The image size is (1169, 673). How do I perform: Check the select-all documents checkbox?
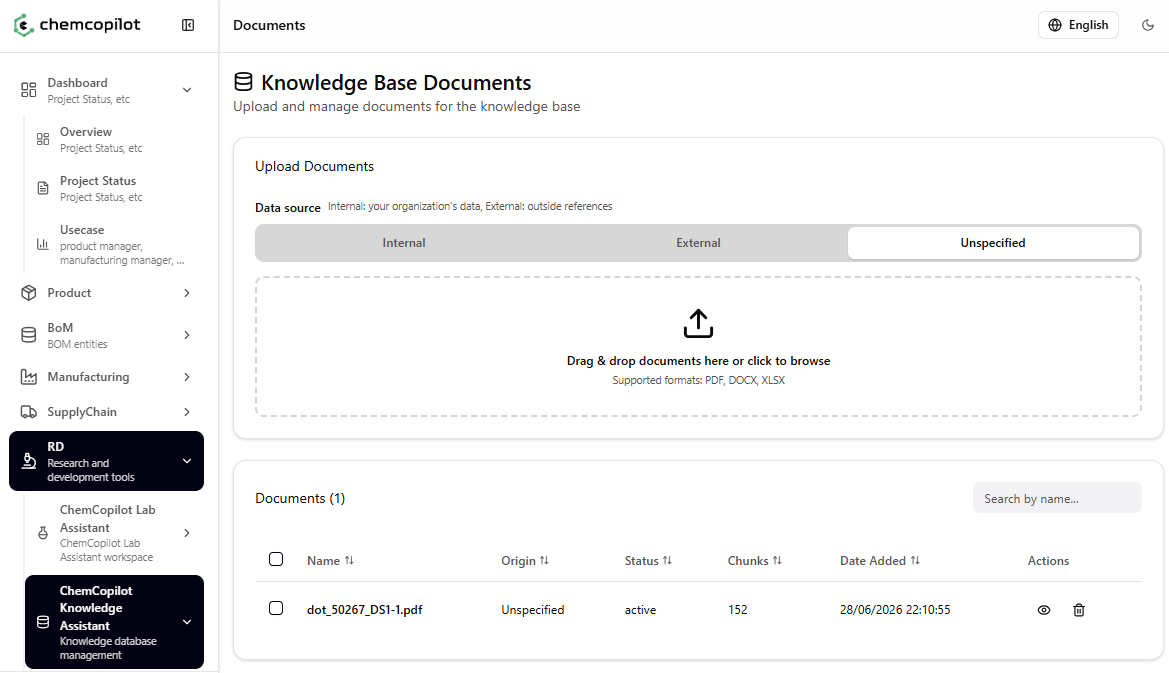(276, 559)
